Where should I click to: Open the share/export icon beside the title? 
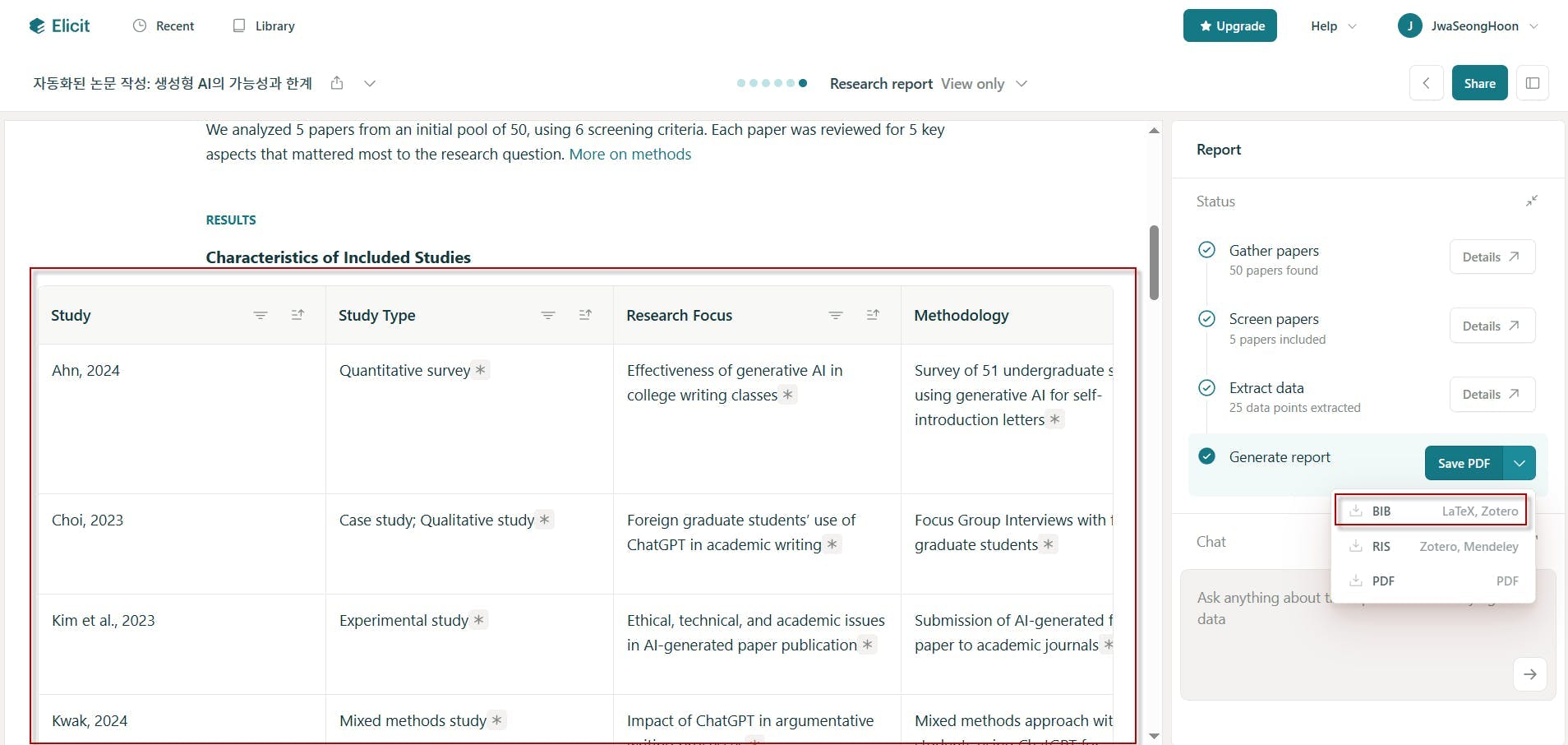point(337,83)
